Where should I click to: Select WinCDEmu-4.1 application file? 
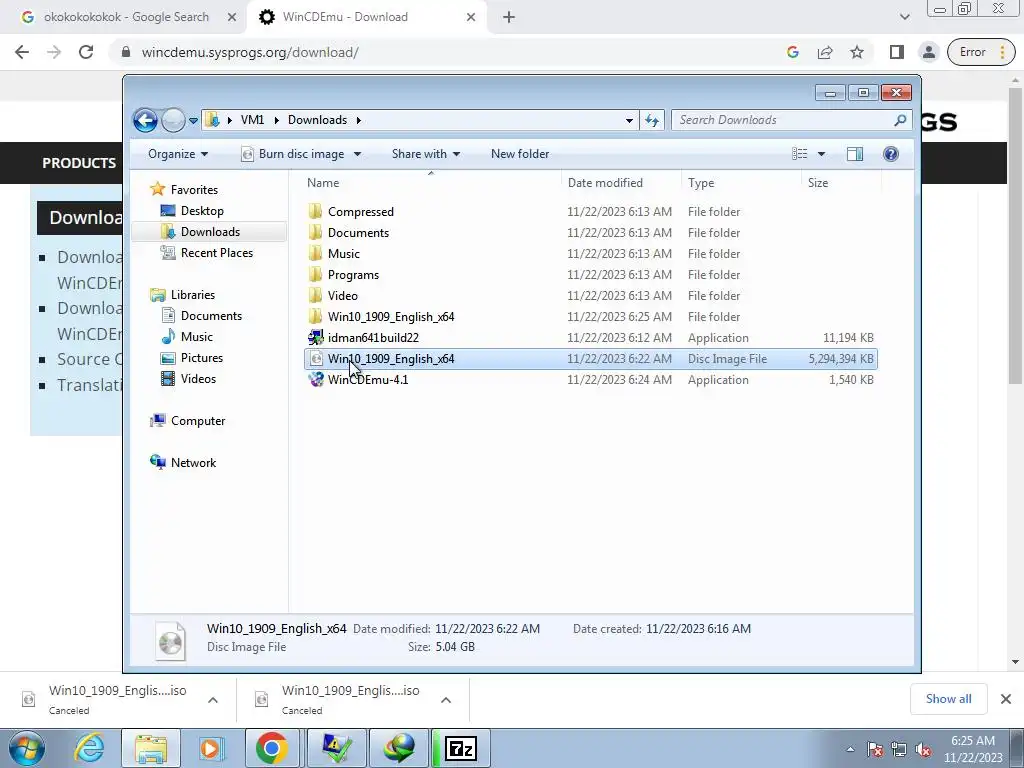368,380
